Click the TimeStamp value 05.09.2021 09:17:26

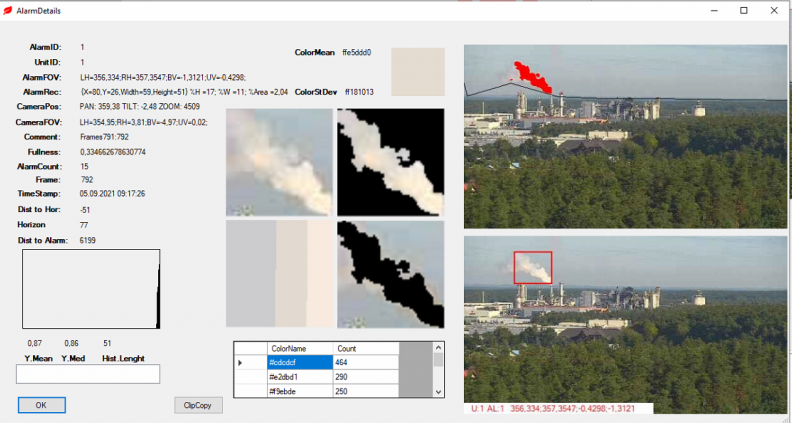click(x=113, y=194)
